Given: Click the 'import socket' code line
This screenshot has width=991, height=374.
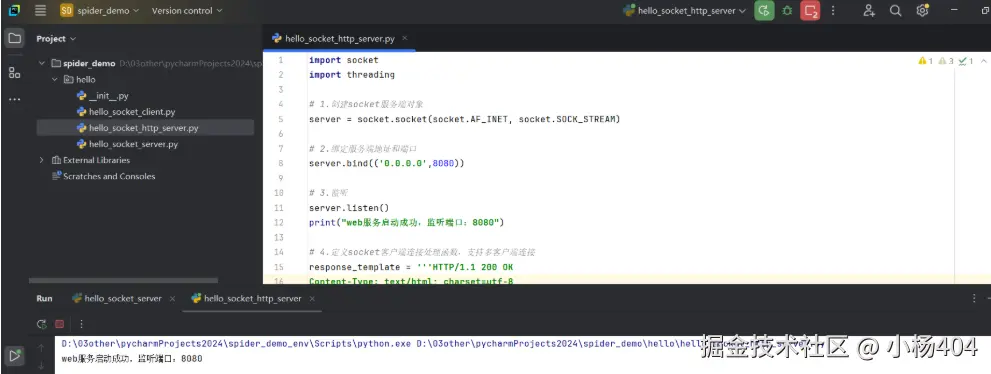Looking at the screenshot, I should (x=343, y=60).
